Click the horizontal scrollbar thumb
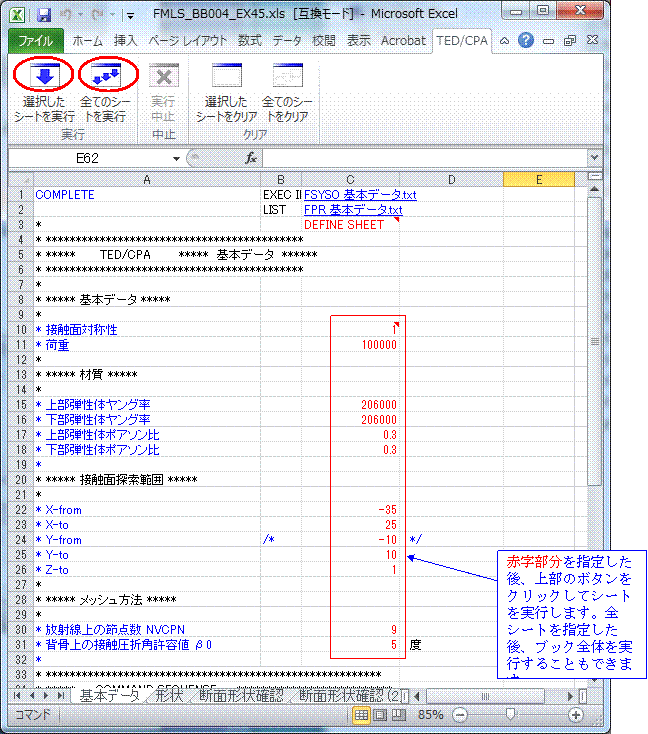This screenshot has height=734, width=648. click(x=486, y=696)
